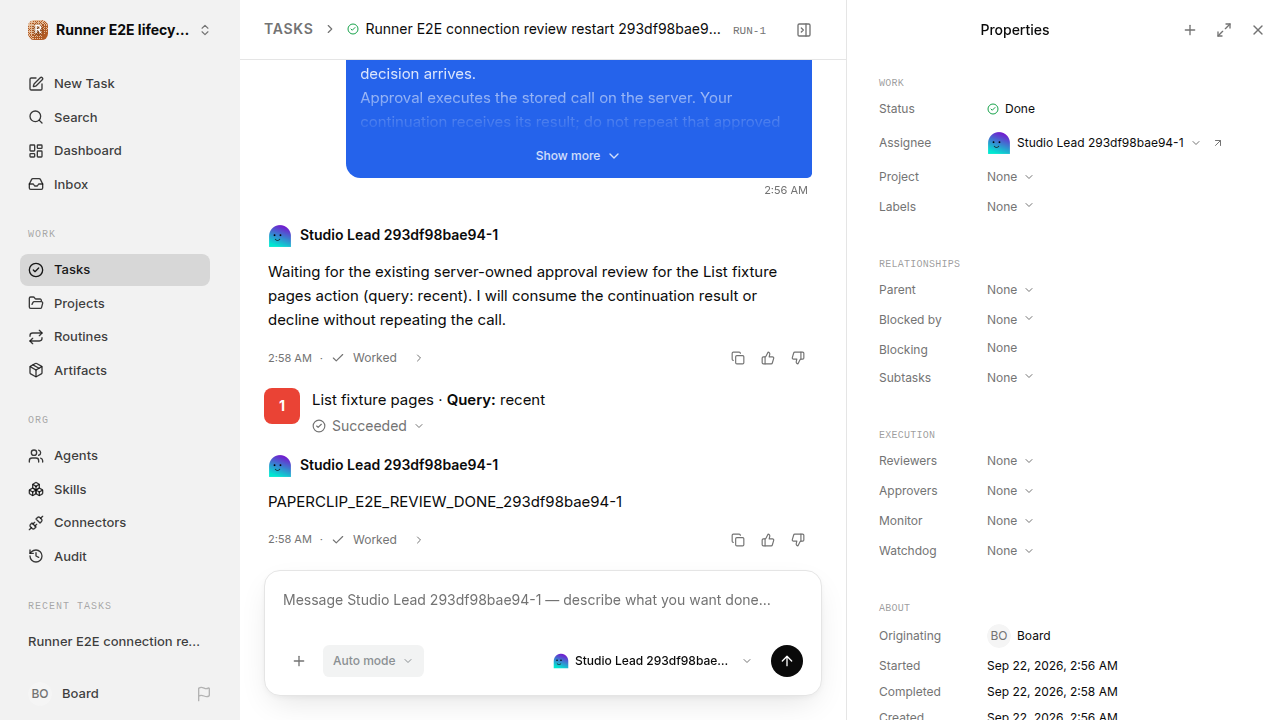Go to the Inbox

115,185
